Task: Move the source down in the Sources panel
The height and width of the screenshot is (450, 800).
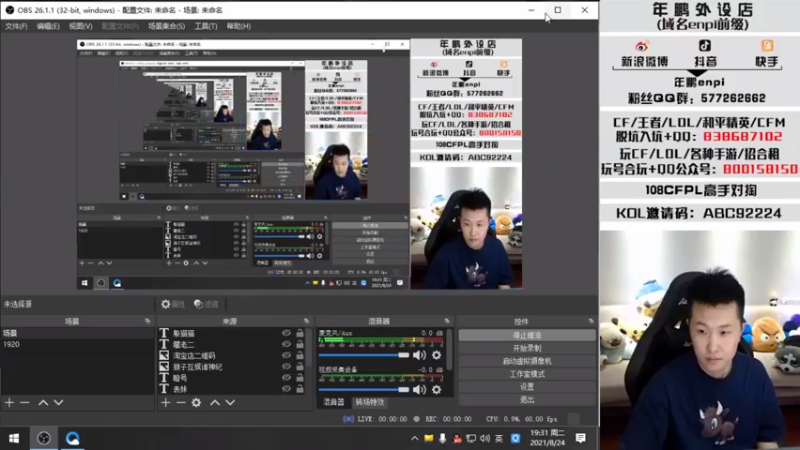Action: click(x=230, y=403)
